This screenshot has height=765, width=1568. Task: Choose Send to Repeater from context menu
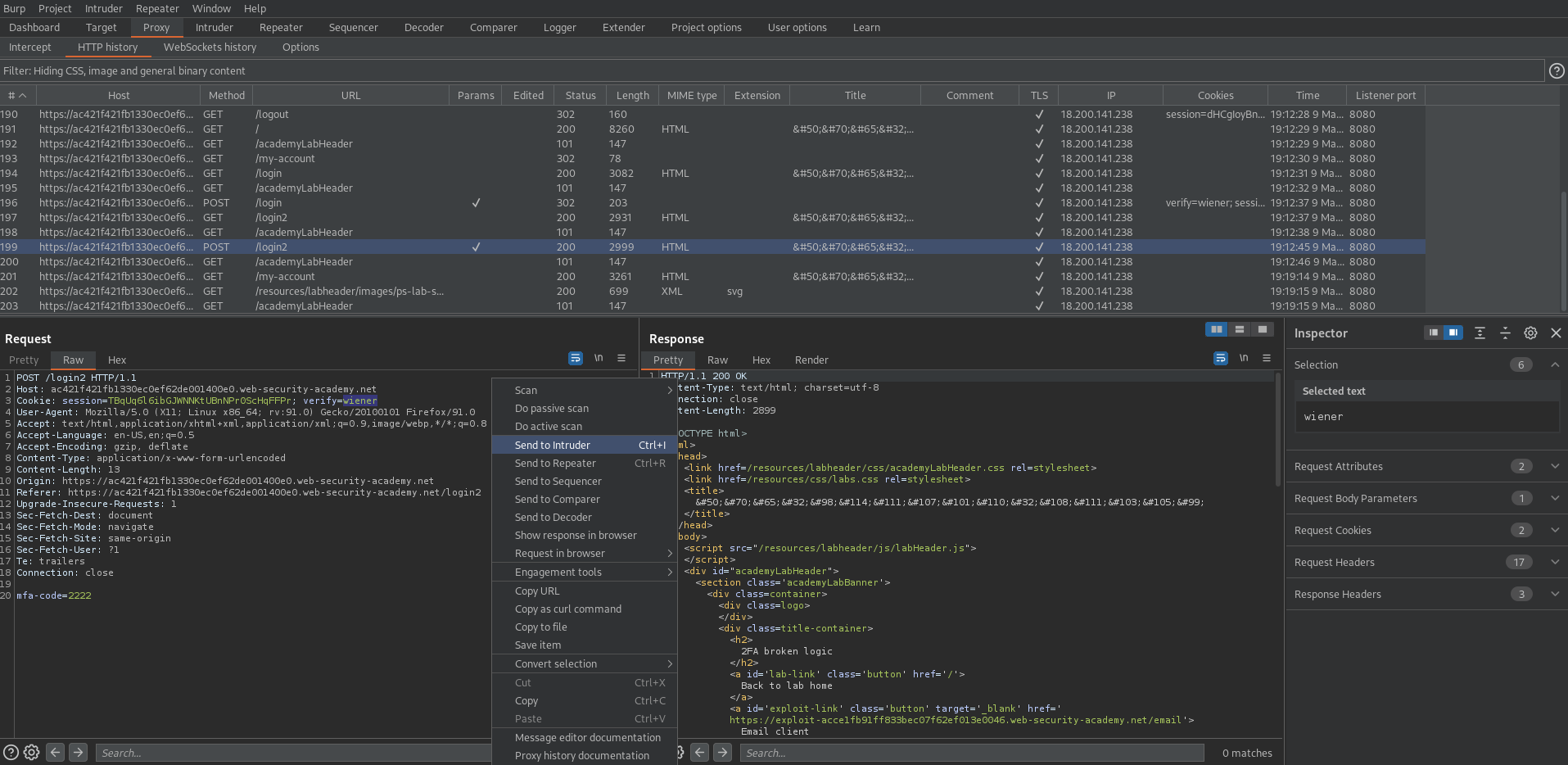tap(585, 463)
